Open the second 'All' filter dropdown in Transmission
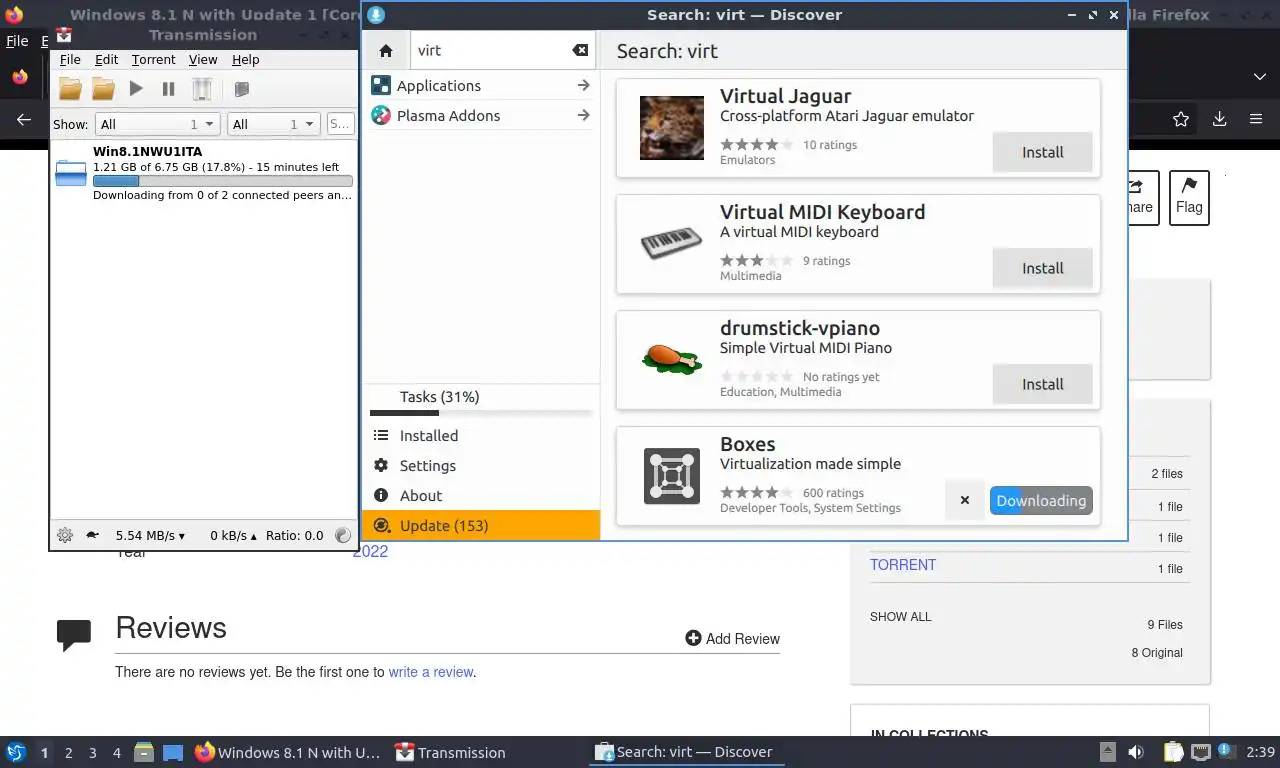This screenshot has width=1280, height=768. click(273, 124)
